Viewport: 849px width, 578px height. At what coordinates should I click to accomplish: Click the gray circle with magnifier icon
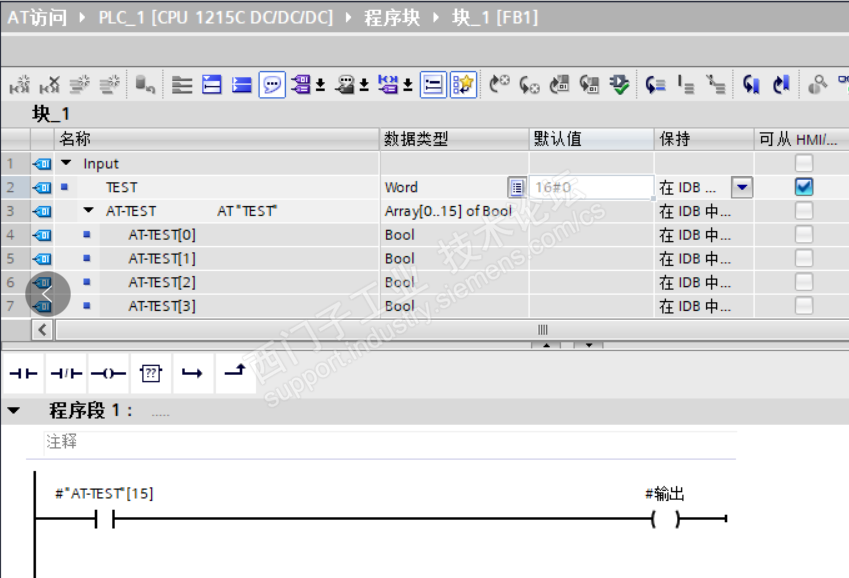[818, 85]
